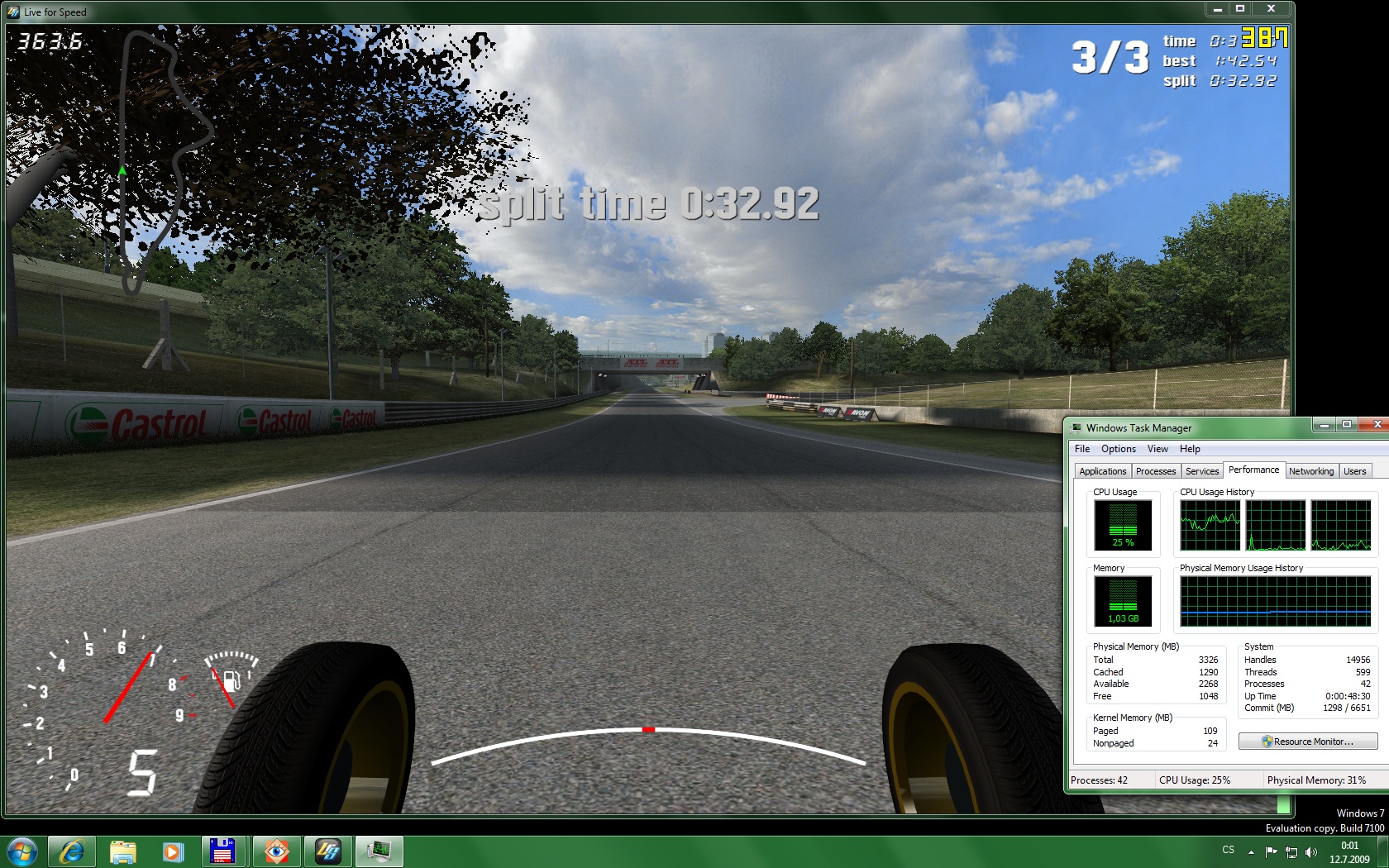Click the second CPU Usage History graph
This screenshot has height=868, width=1389.
(x=1275, y=526)
